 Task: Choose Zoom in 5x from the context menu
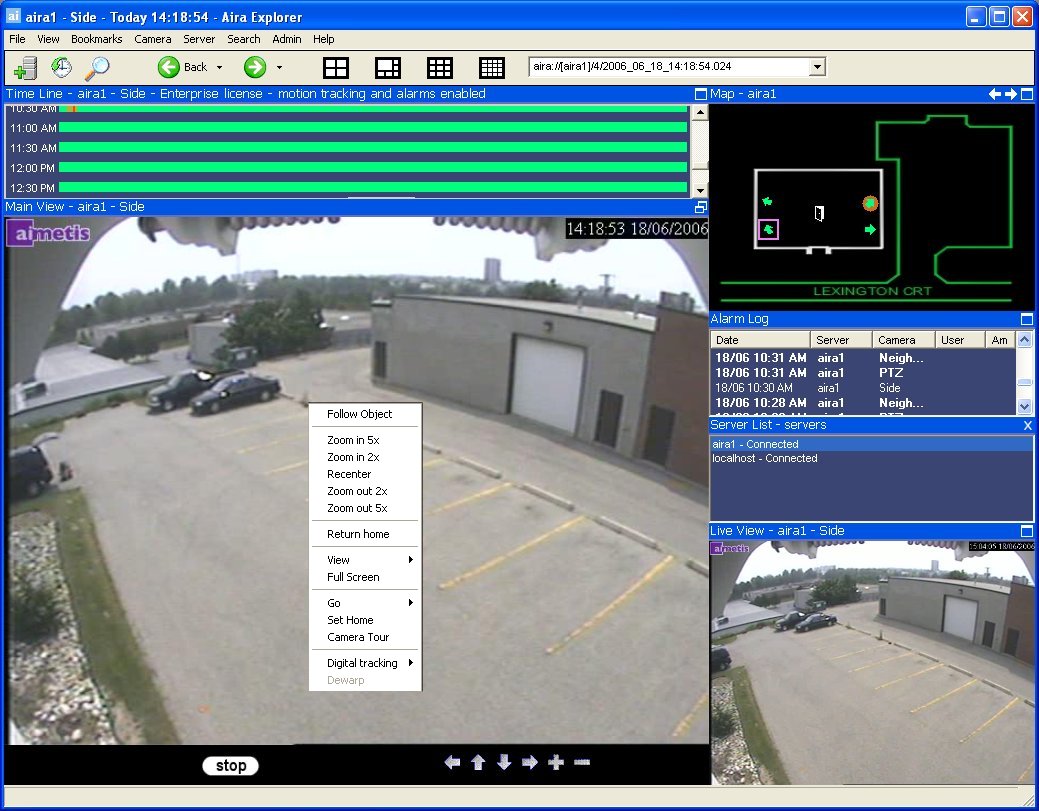(366, 440)
